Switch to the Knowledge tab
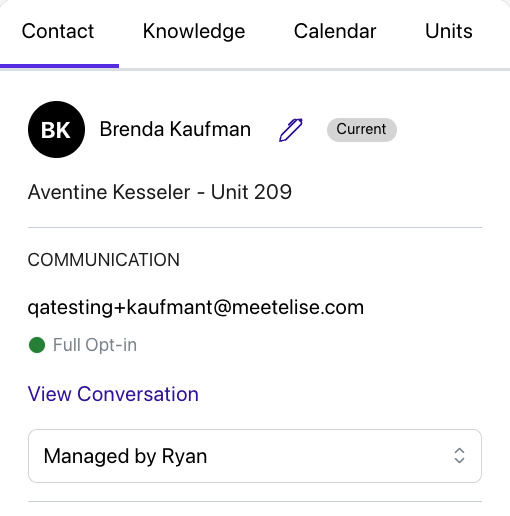 coord(194,31)
